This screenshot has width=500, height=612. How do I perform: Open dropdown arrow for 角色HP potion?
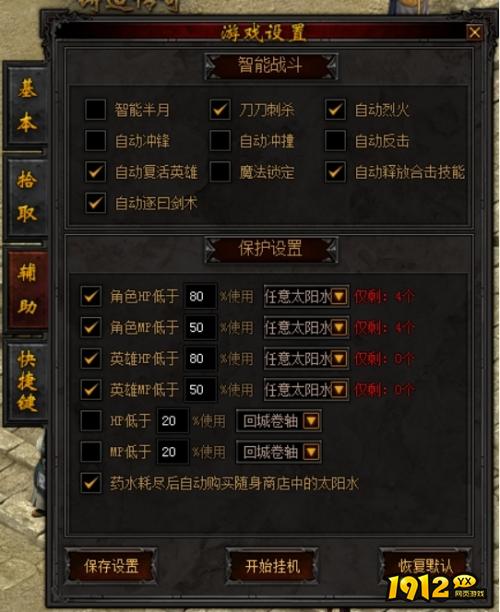(339, 296)
